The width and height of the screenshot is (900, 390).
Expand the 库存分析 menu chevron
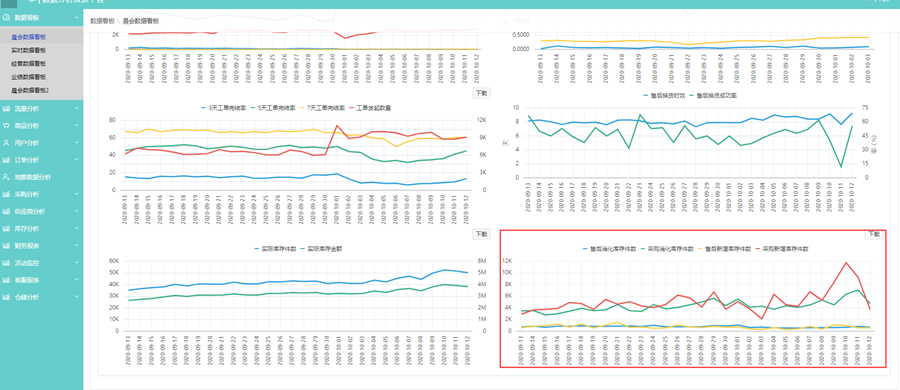pos(76,229)
